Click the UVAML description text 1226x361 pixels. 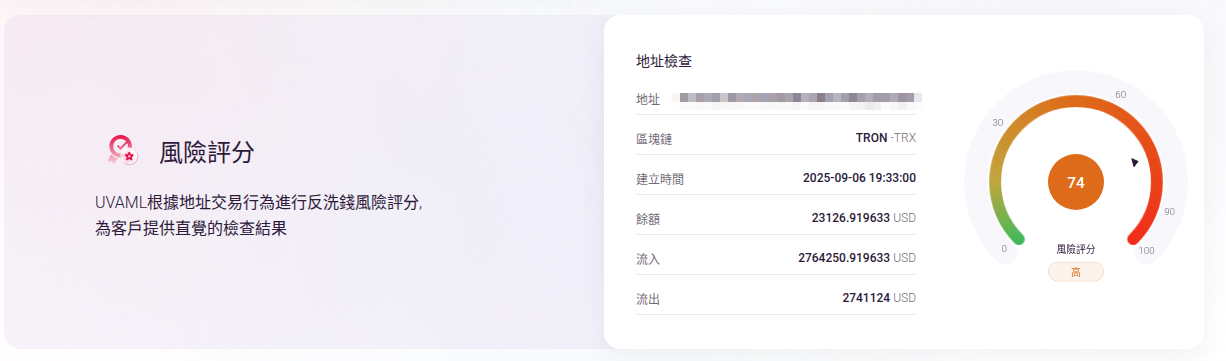click(x=258, y=215)
